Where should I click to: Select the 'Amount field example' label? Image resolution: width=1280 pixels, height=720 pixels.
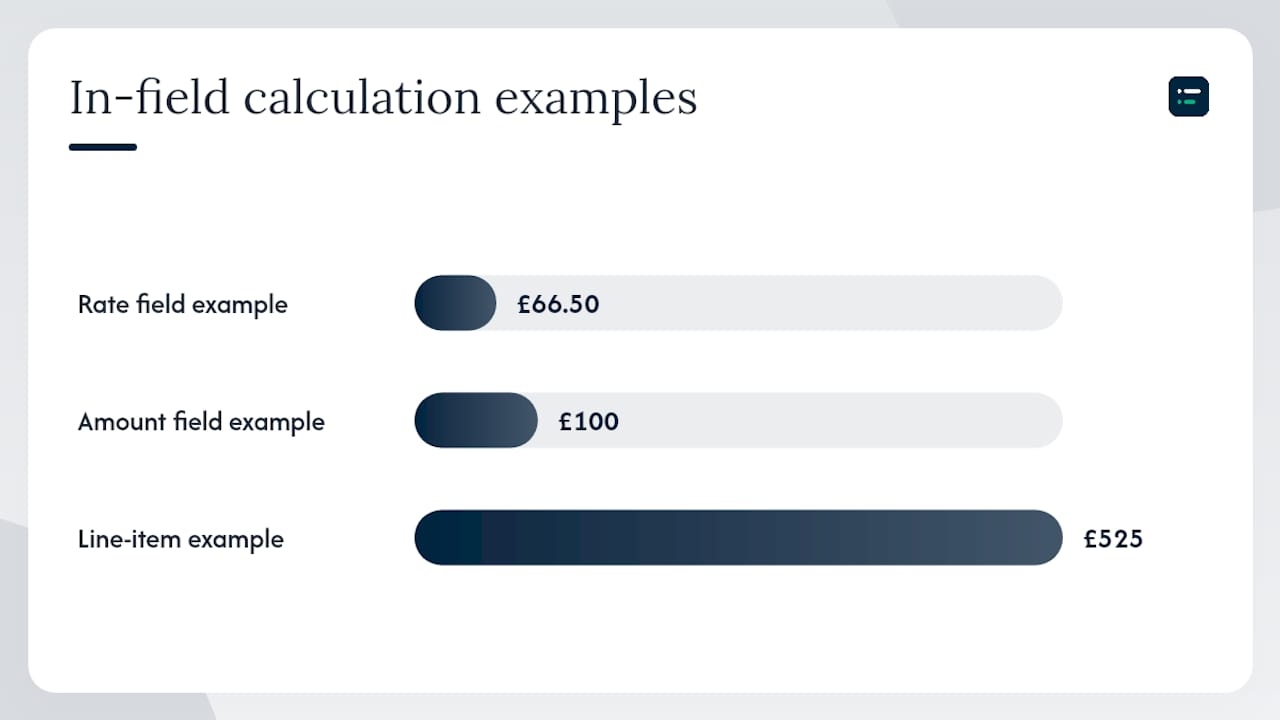pyautogui.click(x=201, y=421)
